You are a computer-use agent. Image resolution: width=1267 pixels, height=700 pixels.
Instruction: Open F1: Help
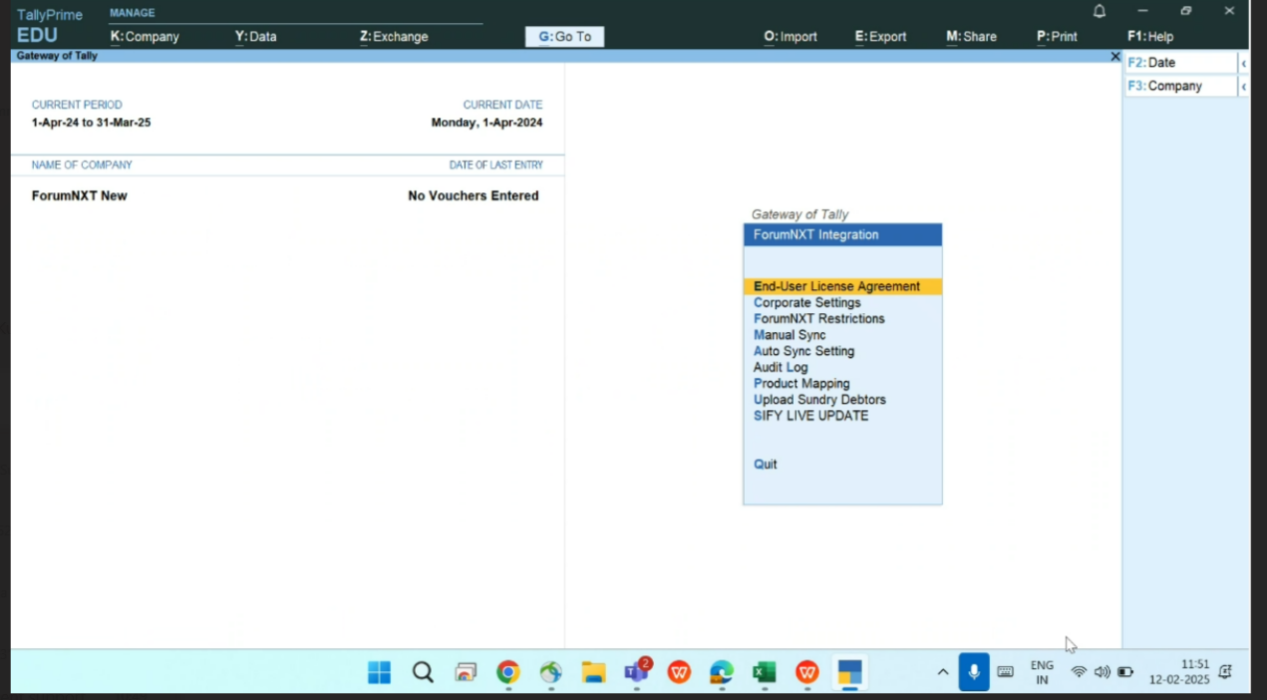tap(1150, 37)
